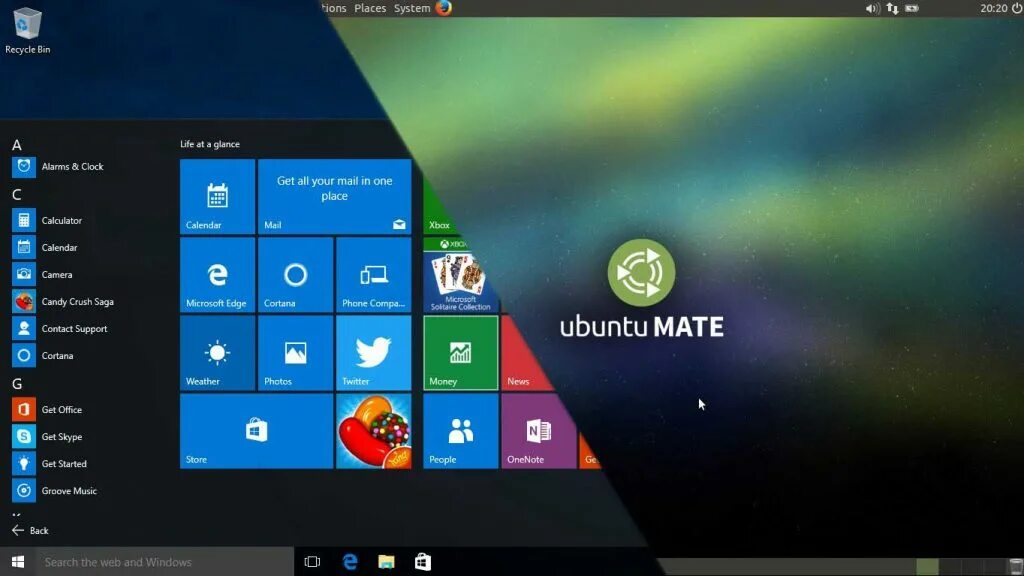
Task: Open the Photos tile
Action: (295, 353)
